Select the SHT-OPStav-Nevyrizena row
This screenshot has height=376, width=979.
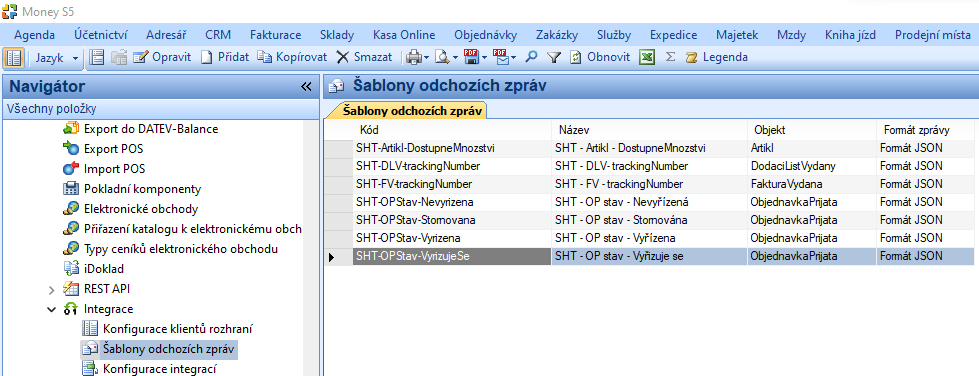pyautogui.click(x=649, y=202)
